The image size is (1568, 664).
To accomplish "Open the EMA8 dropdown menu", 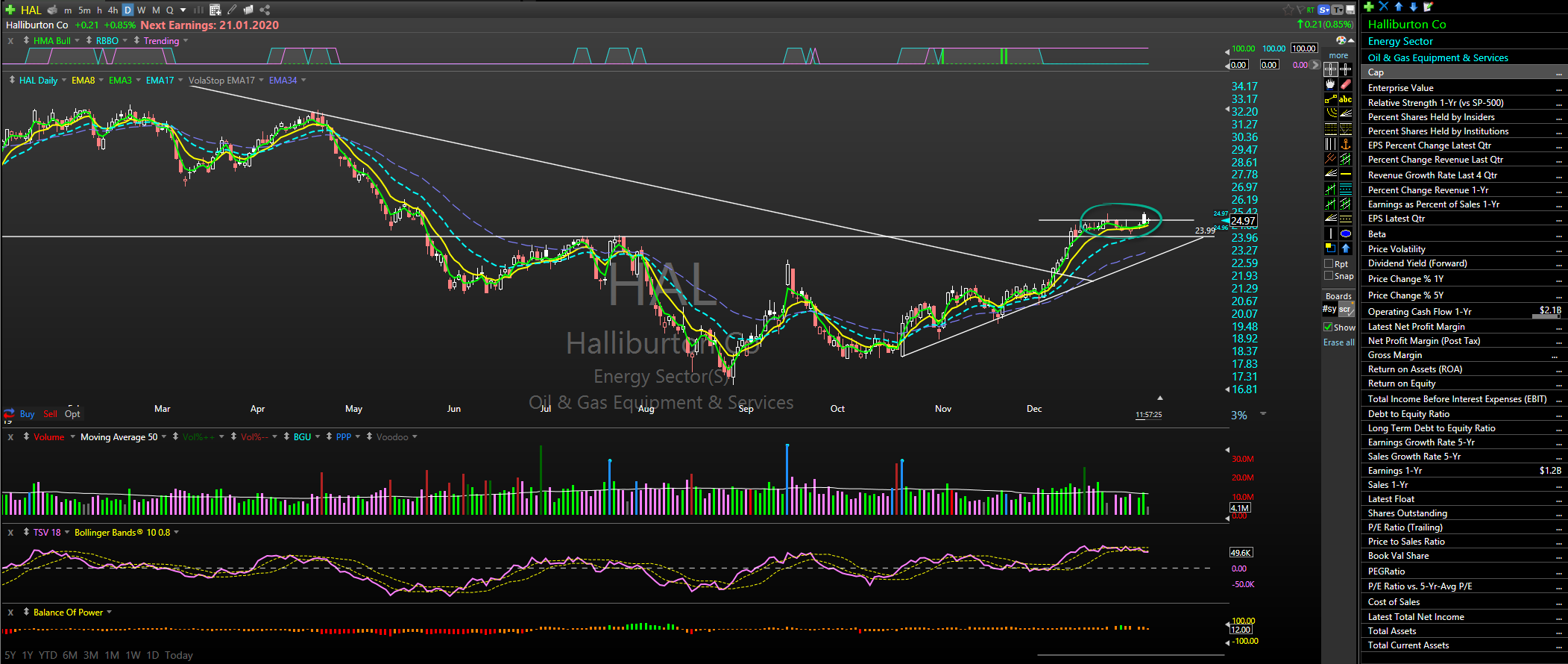I will pyautogui.click(x=101, y=81).
